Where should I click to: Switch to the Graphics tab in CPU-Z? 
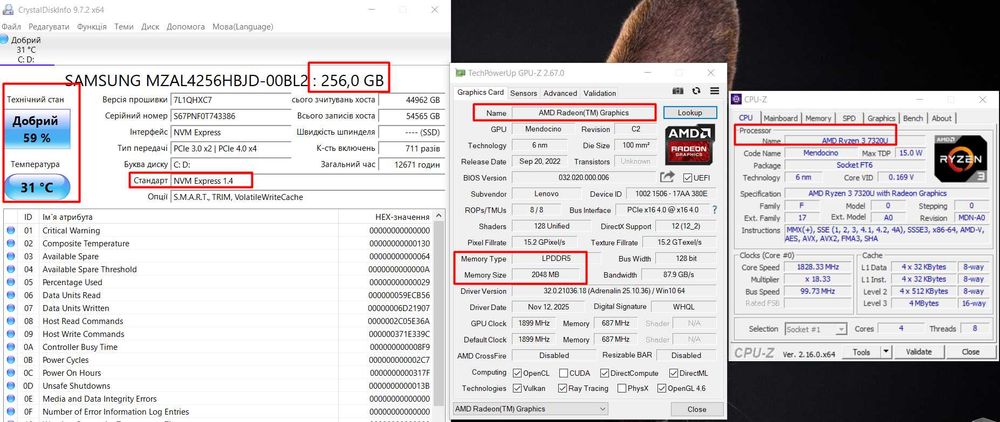pos(881,118)
